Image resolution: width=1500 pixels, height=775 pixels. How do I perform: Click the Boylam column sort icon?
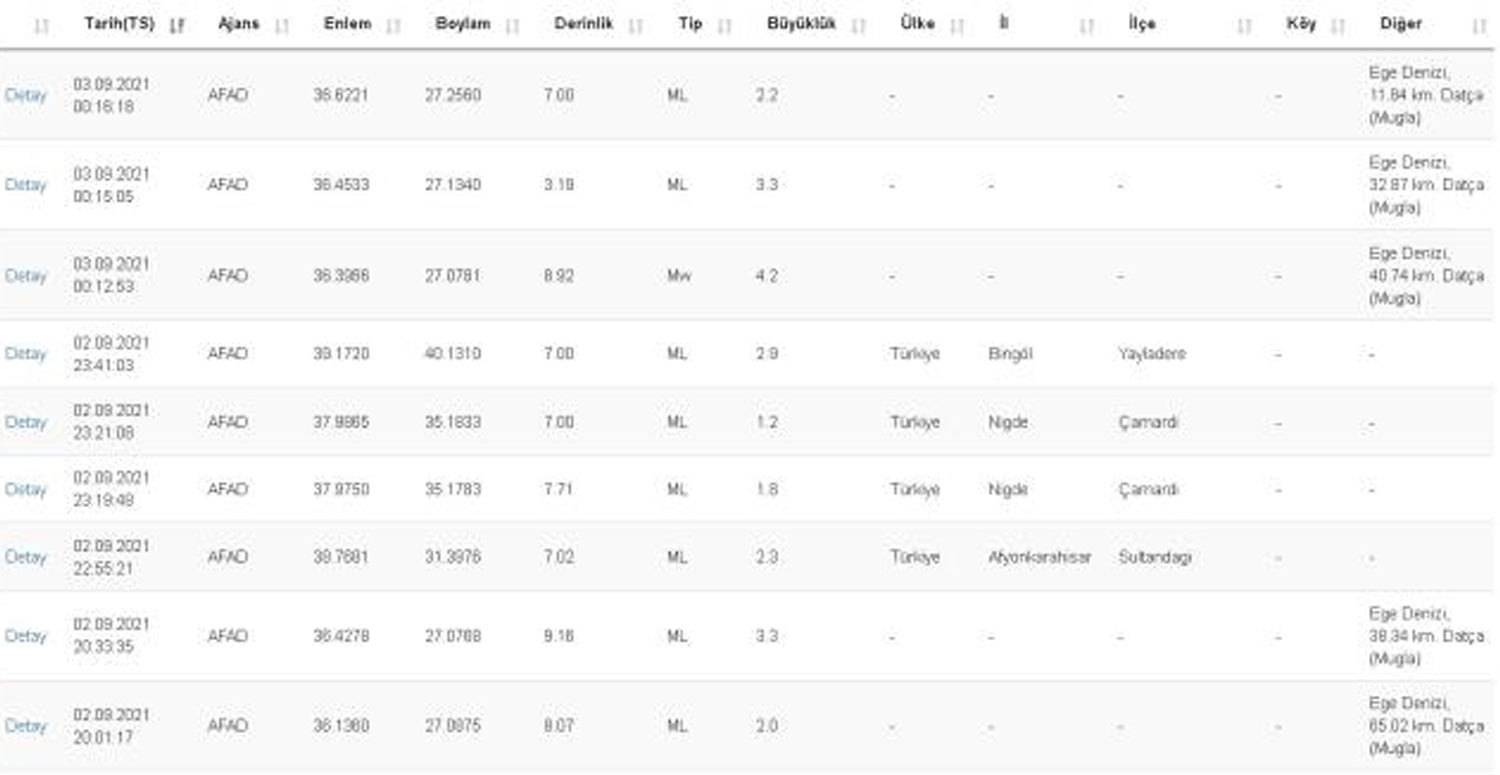point(513,26)
